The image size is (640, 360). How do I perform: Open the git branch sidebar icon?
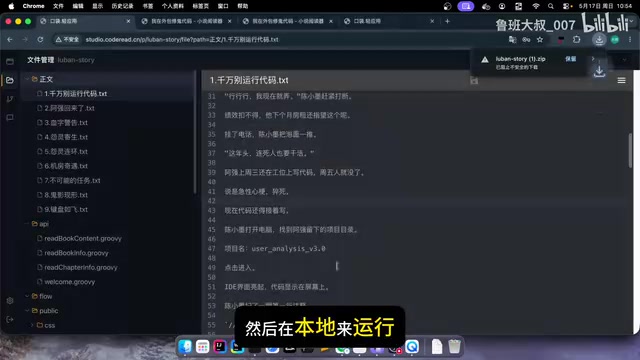pyautogui.click(x=10, y=99)
